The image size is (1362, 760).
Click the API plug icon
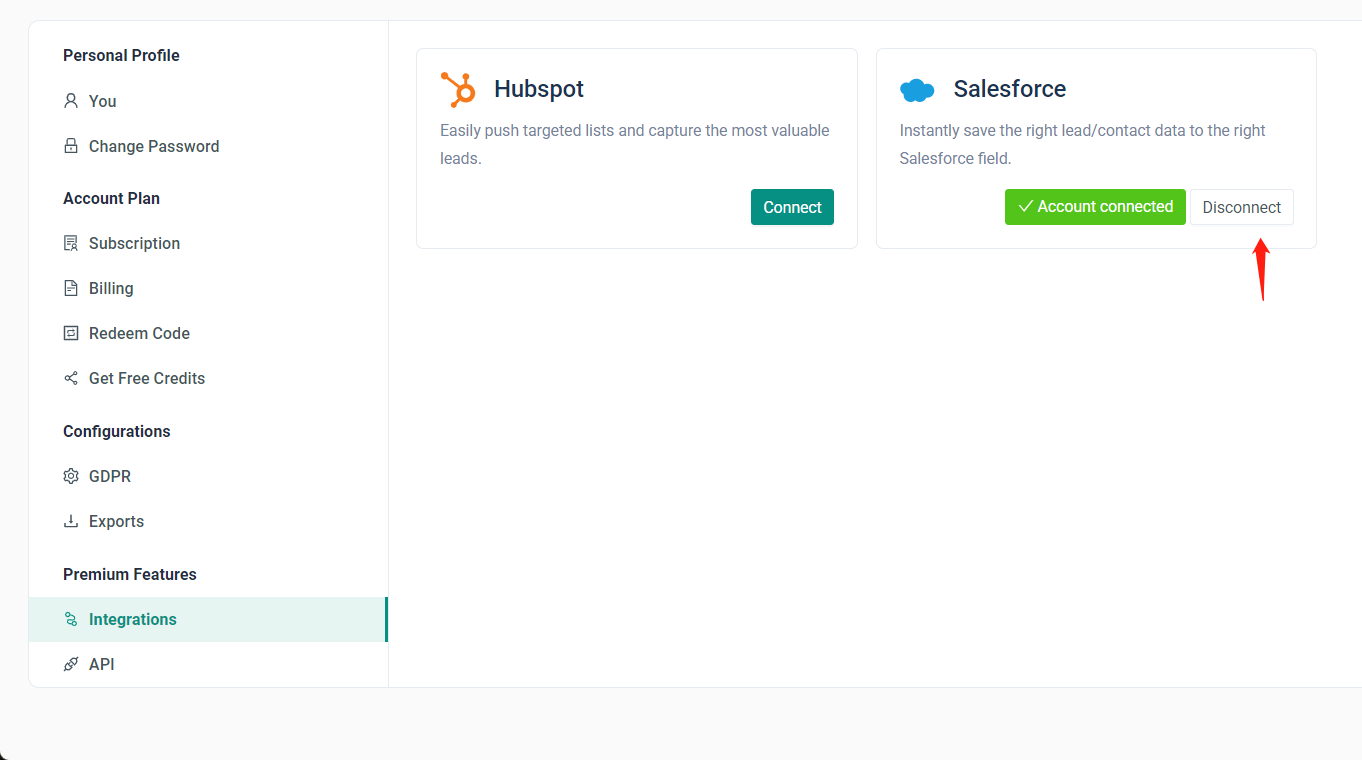tap(71, 664)
